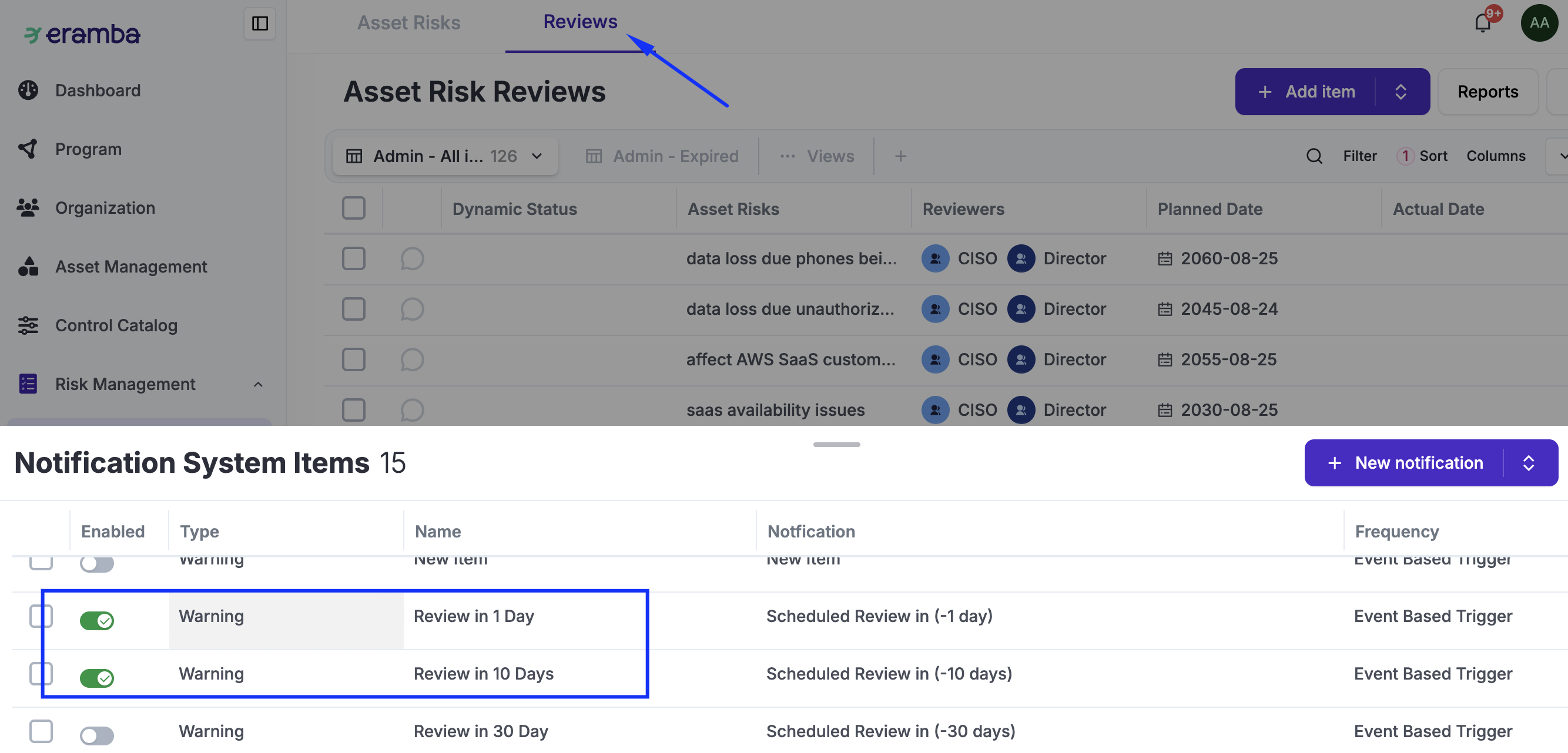Expand the Admin - All items view dropdown

[x=537, y=156]
